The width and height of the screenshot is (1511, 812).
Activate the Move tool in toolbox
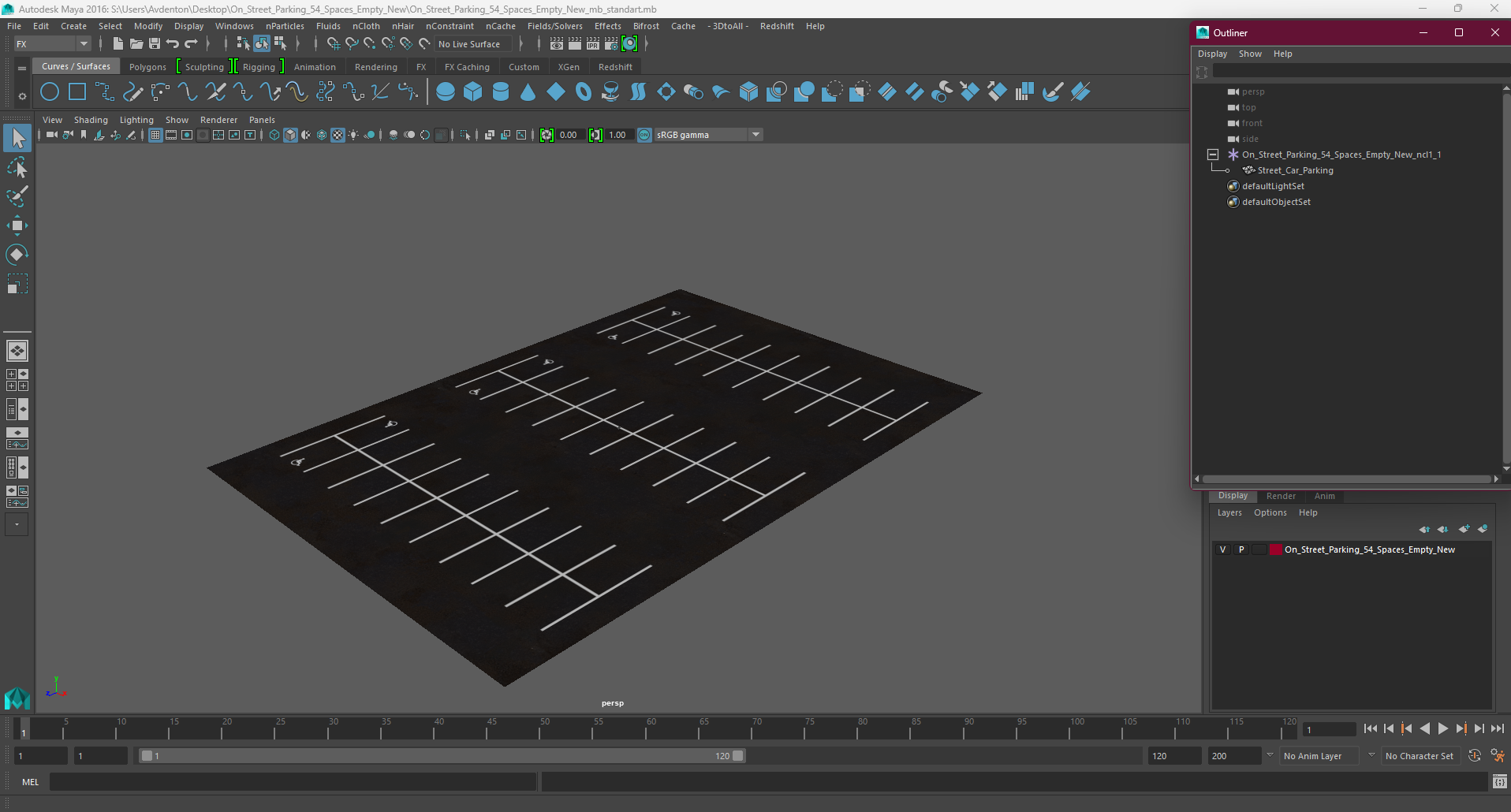(x=17, y=225)
